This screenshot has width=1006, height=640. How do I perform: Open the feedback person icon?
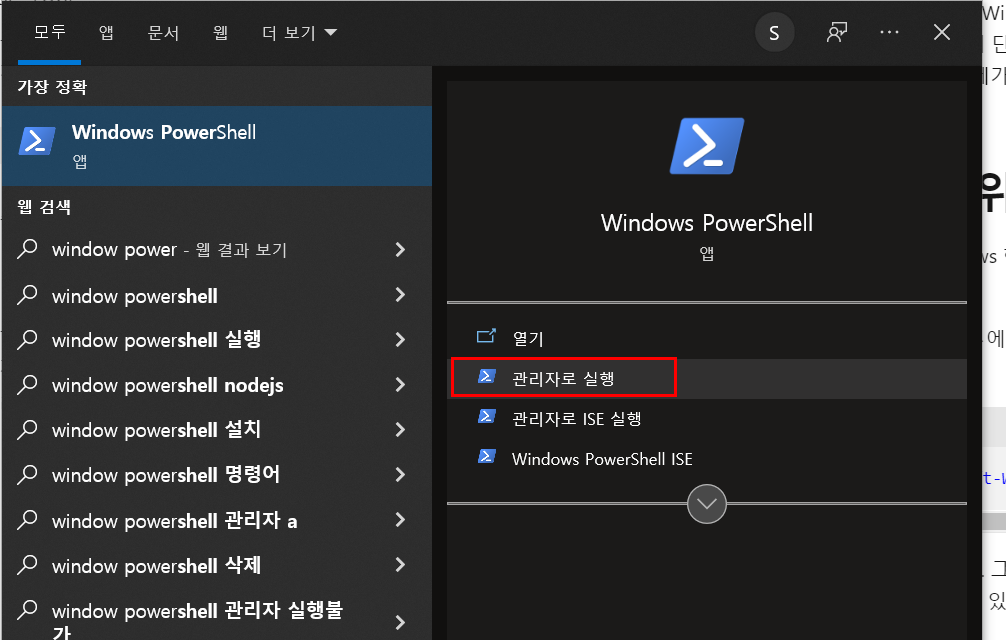[x=837, y=32]
